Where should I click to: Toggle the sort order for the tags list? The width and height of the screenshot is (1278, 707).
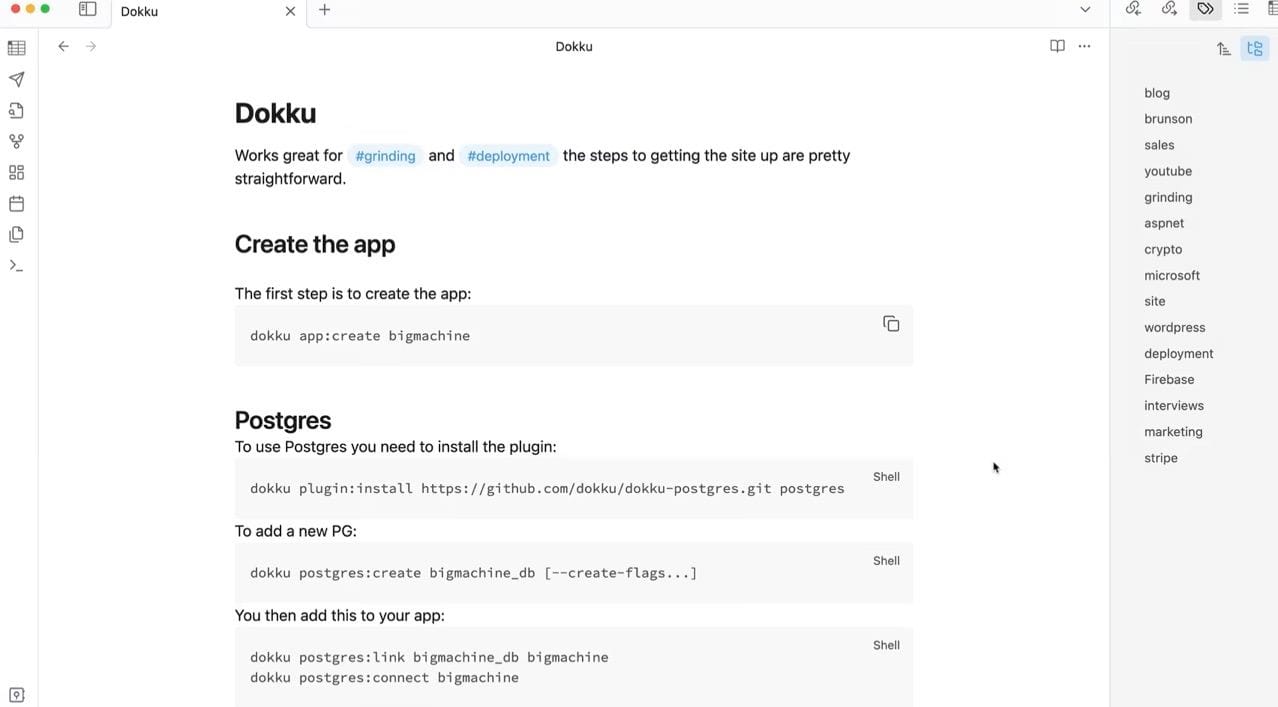point(1223,48)
